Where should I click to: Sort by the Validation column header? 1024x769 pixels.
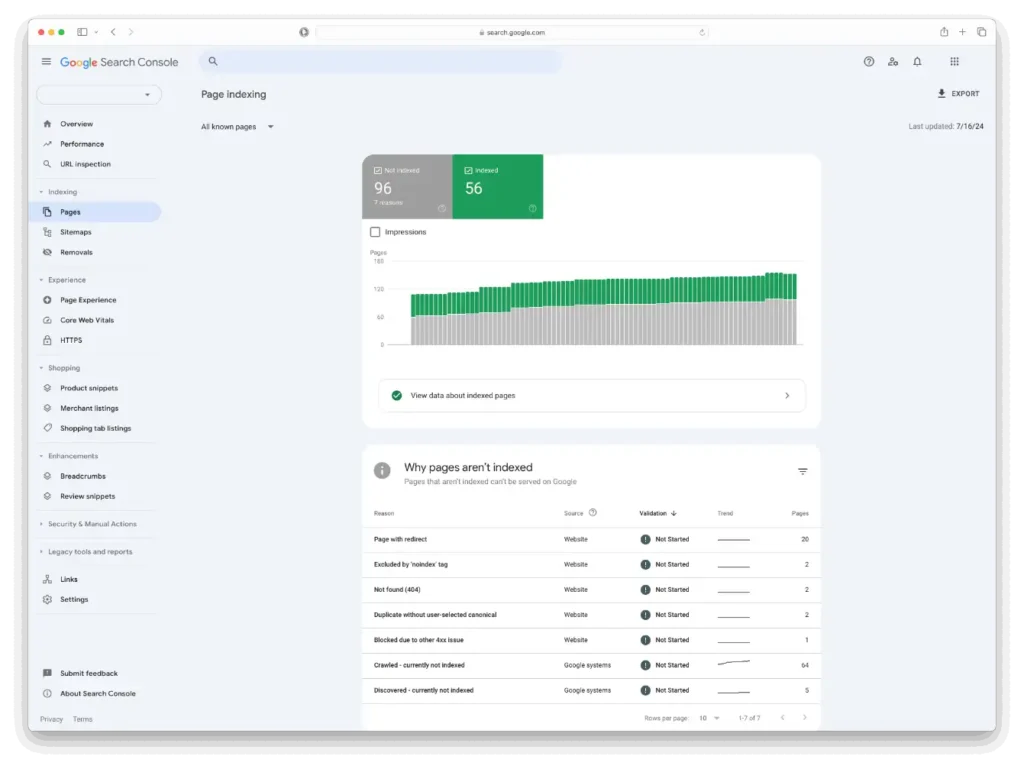pos(658,513)
